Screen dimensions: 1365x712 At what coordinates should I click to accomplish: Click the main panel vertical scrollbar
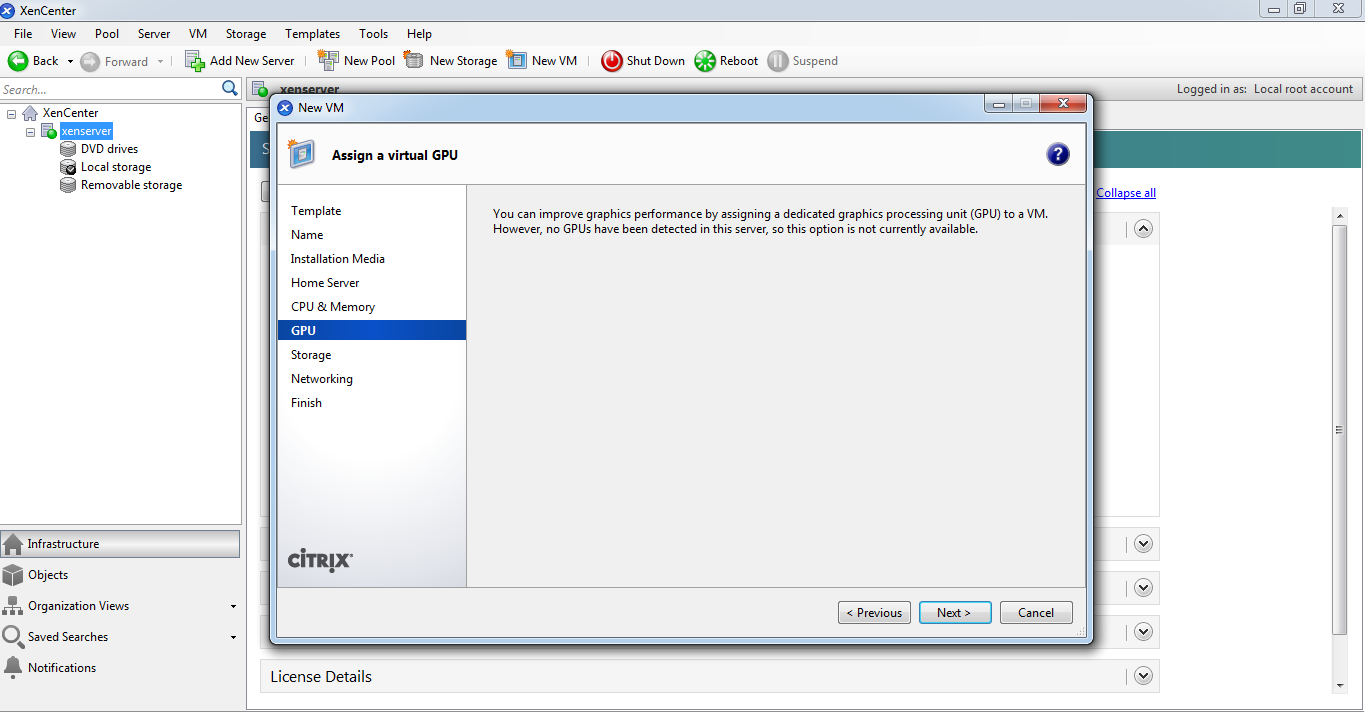click(1340, 430)
